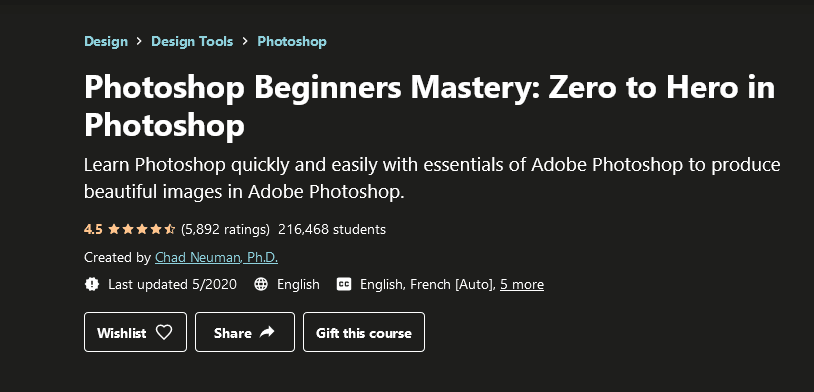The image size is (814, 392).
Task: Click the globe language icon
Action: point(261,285)
